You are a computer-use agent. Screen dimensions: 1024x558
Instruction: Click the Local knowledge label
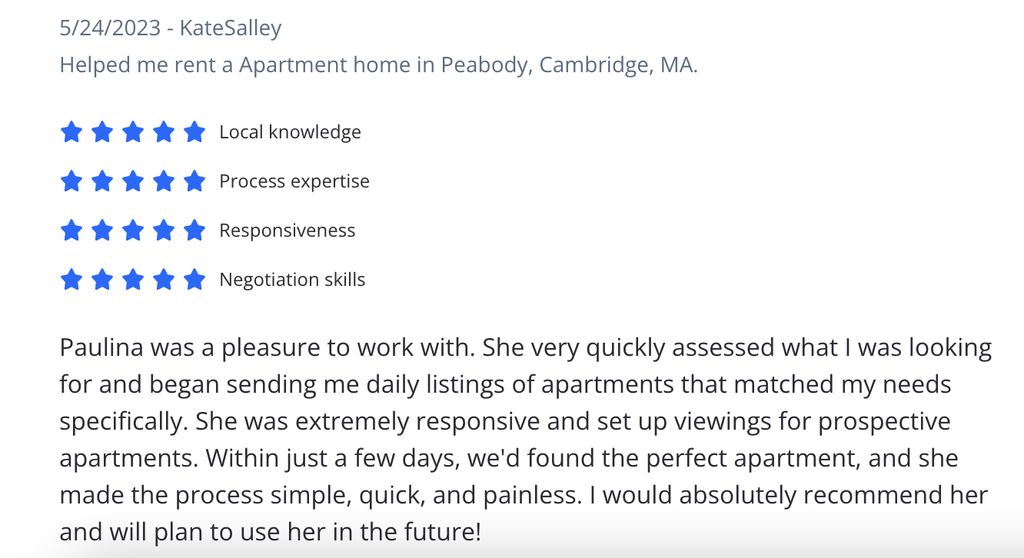290,132
